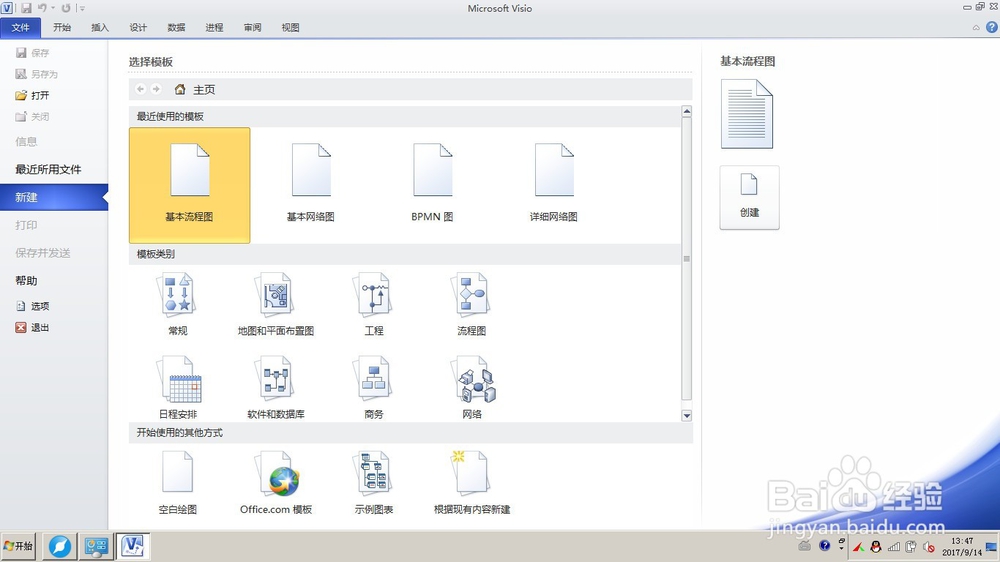This screenshot has width=1000, height=562.
Task: Click the quick access save icon
Action: click(x=26, y=8)
